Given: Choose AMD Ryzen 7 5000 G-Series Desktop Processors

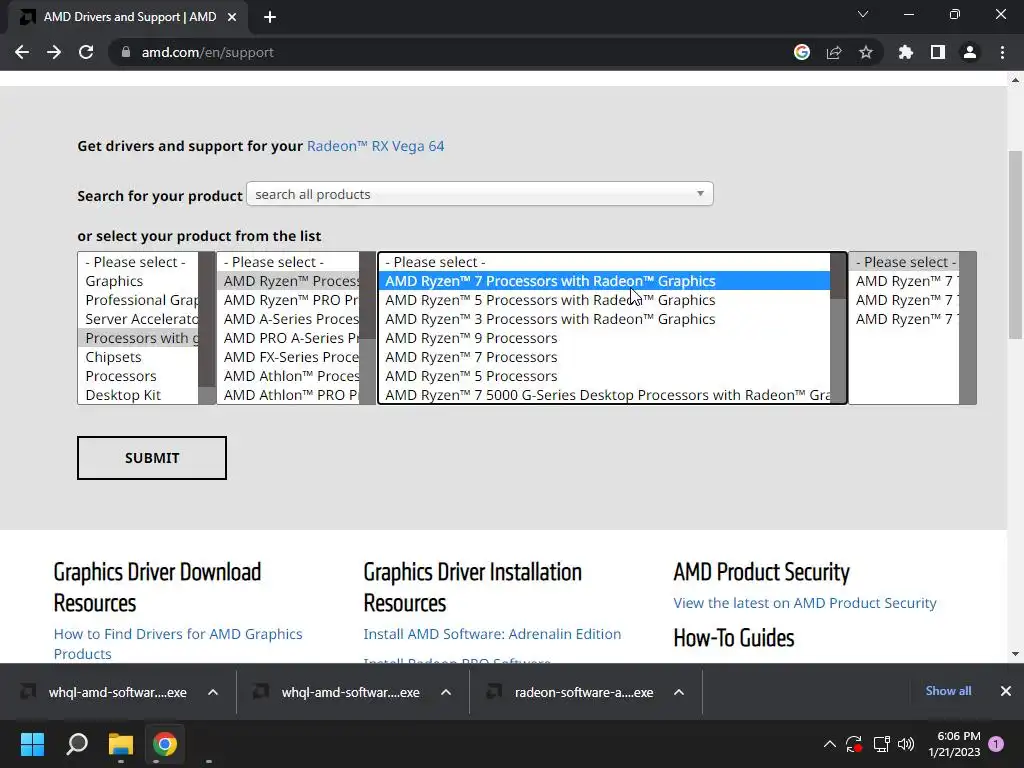Looking at the screenshot, I should coord(604,394).
